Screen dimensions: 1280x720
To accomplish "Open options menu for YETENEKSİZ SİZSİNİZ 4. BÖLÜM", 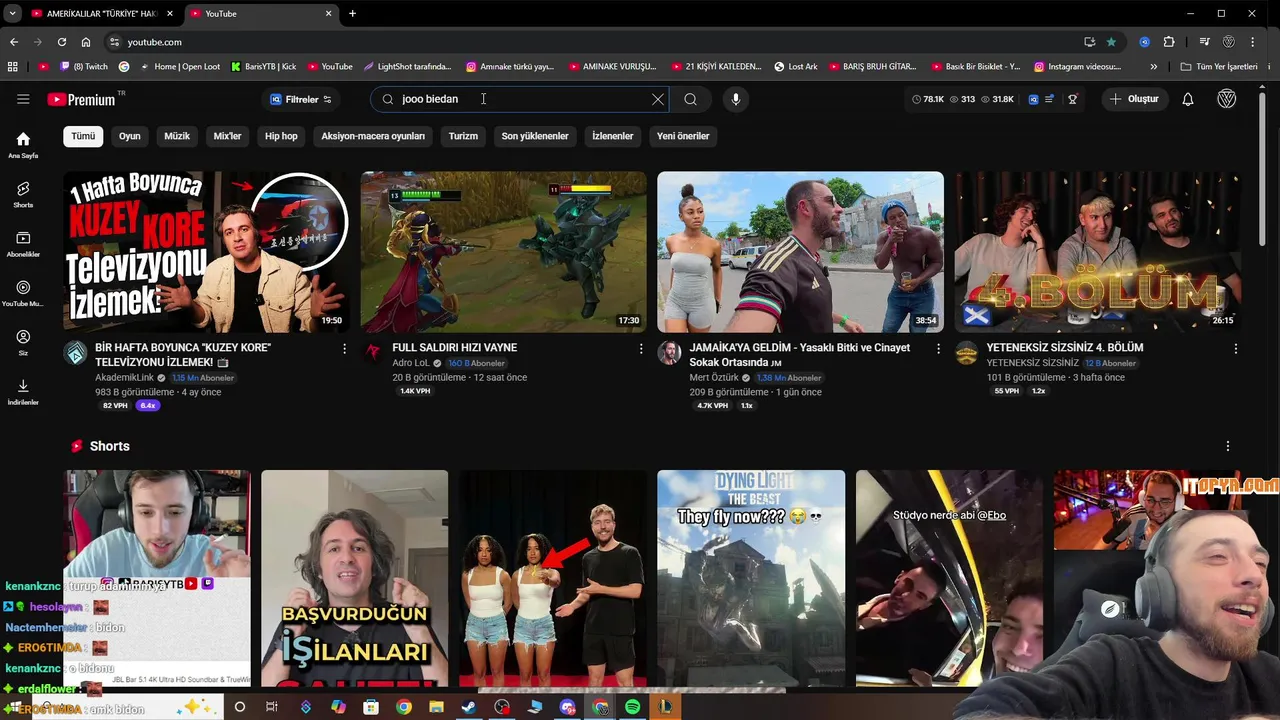I will click(1235, 349).
